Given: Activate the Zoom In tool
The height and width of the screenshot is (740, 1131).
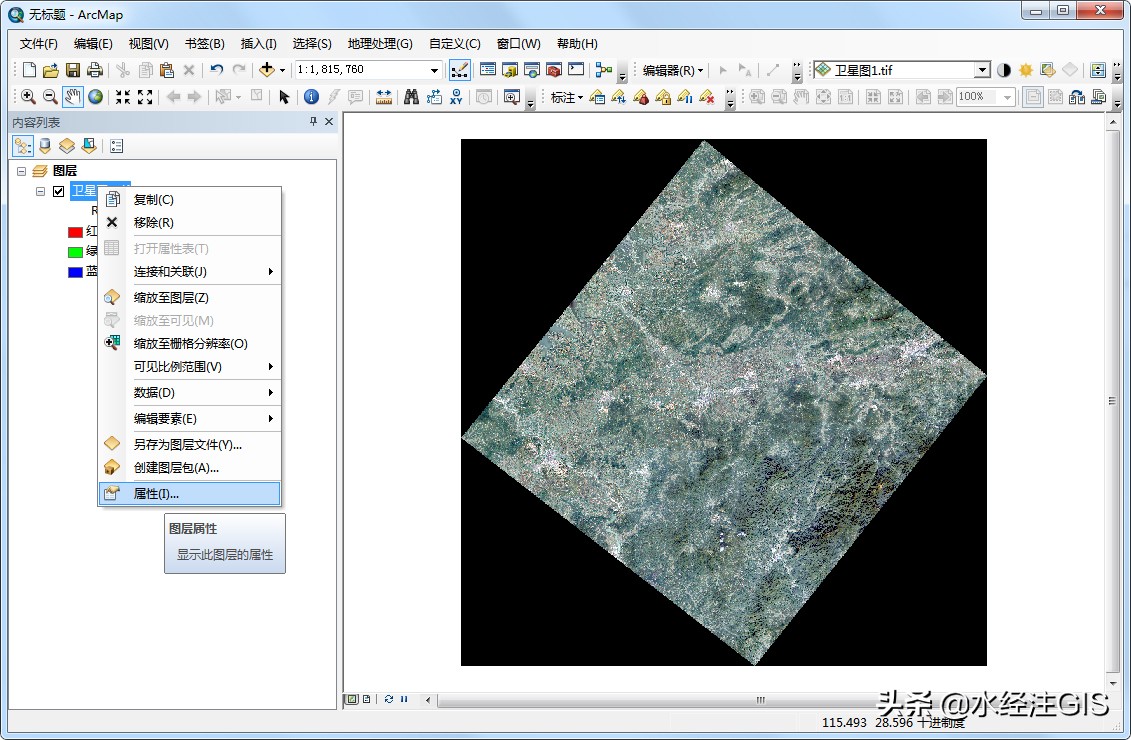Looking at the screenshot, I should pyautogui.click(x=28, y=96).
